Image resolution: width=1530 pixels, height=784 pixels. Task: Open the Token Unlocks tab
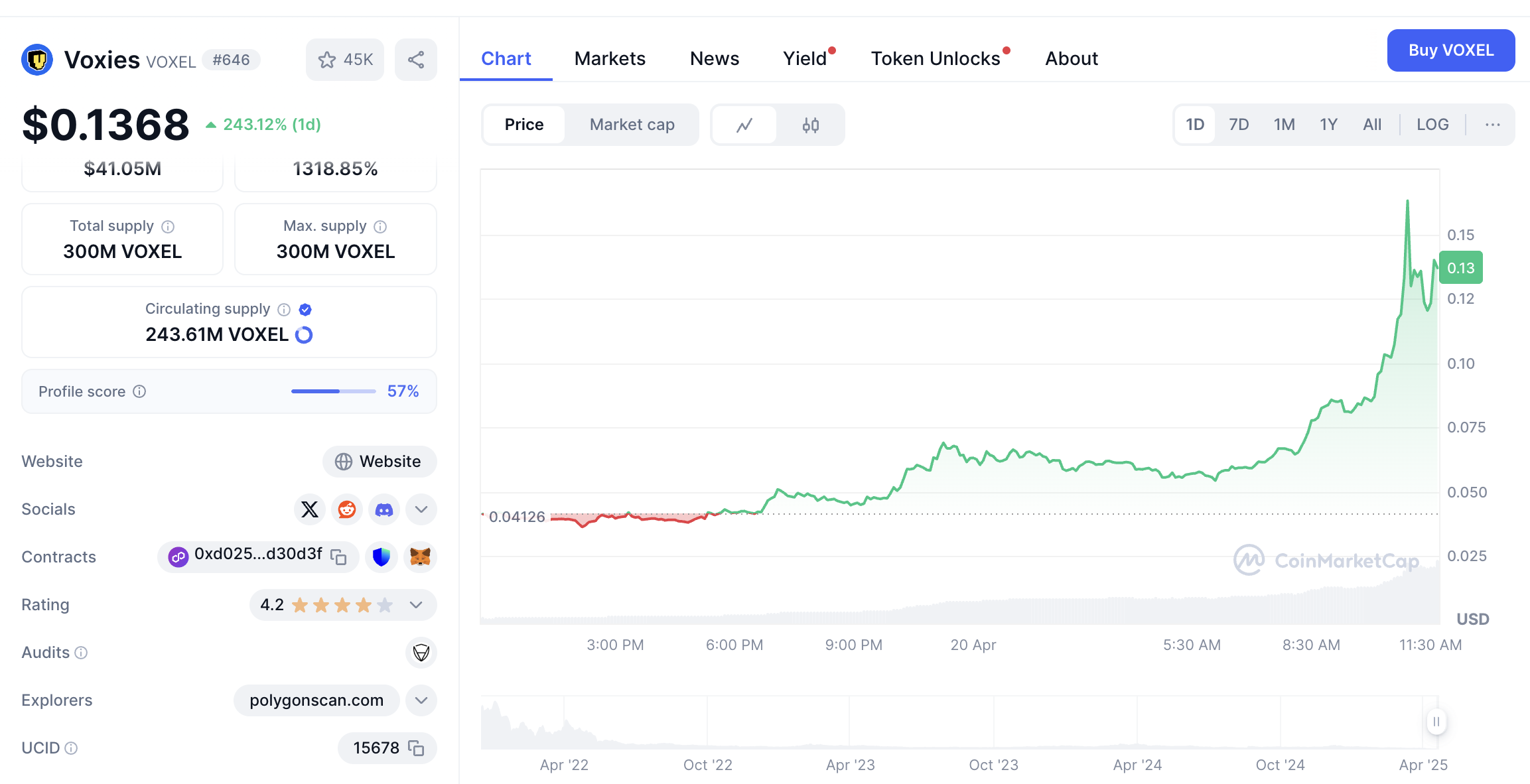point(936,58)
